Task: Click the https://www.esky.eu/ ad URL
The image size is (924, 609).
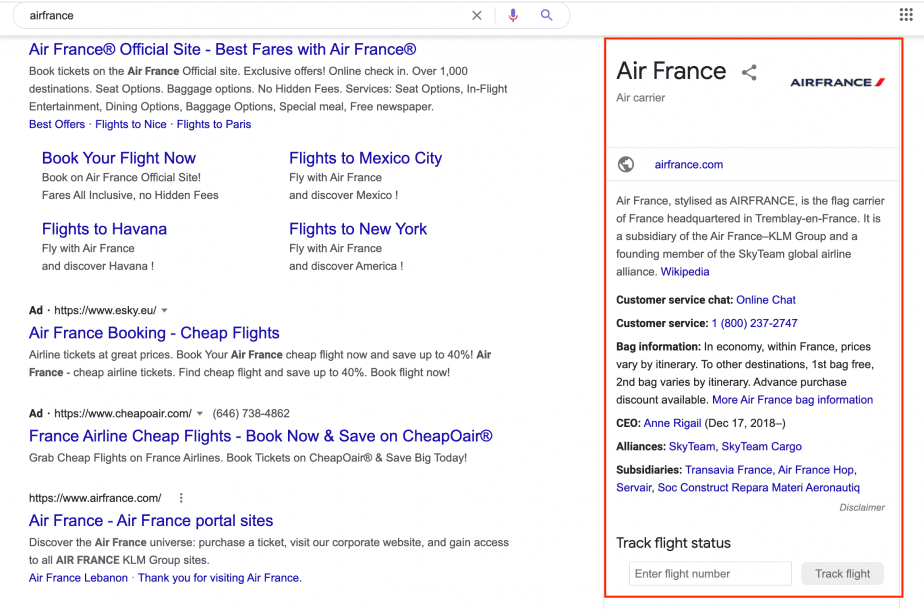Action: click(x=105, y=311)
